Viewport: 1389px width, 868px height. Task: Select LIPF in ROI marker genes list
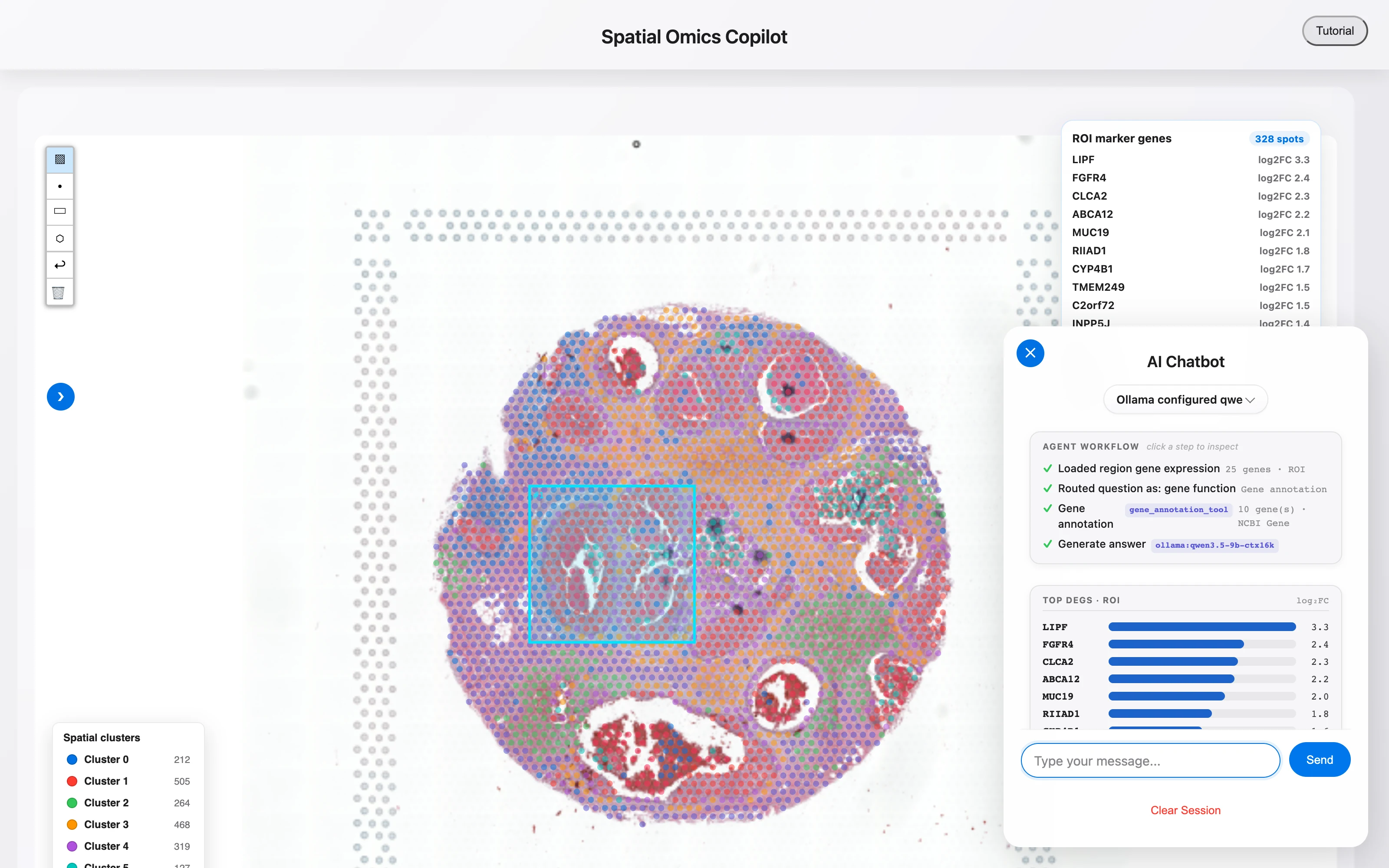[x=1190, y=160]
